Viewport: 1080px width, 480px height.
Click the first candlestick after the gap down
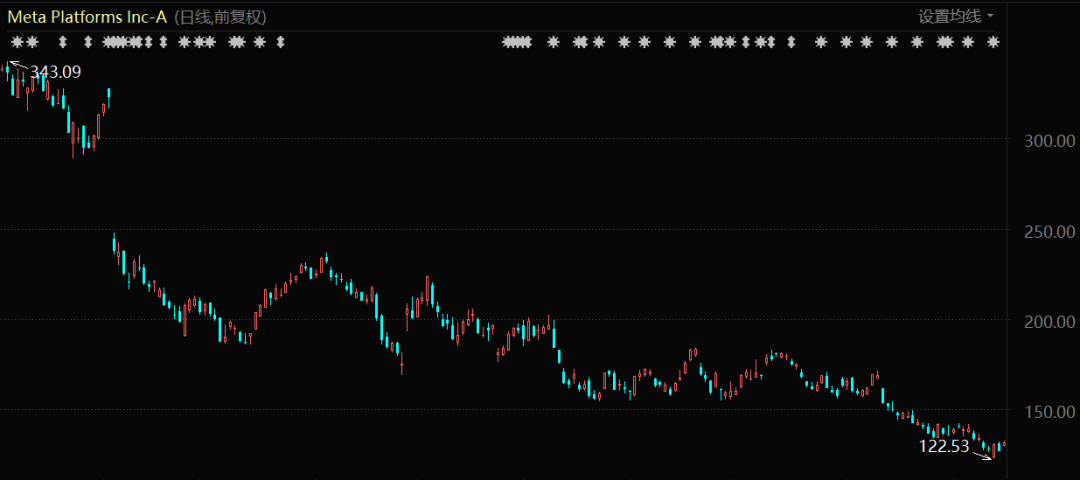pos(115,244)
